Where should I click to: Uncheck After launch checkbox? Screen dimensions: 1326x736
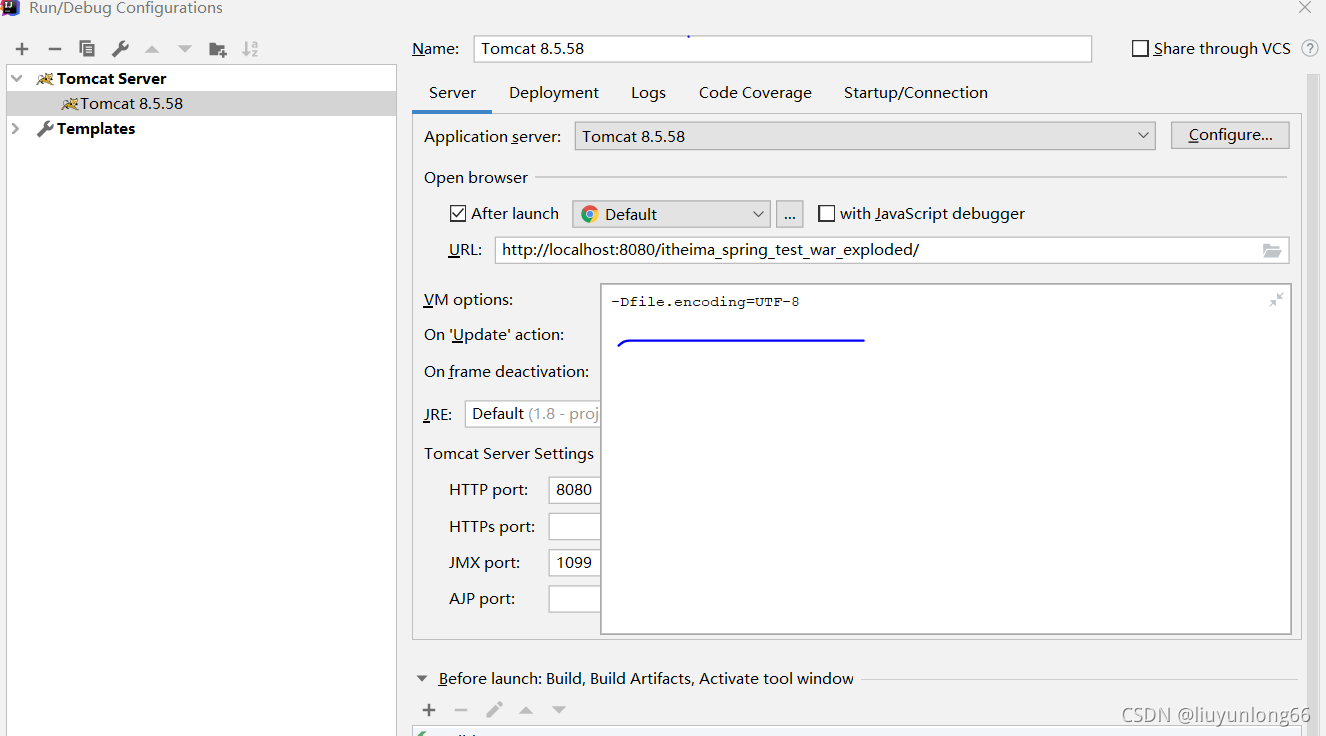pyautogui.click(x=458, y=213)
